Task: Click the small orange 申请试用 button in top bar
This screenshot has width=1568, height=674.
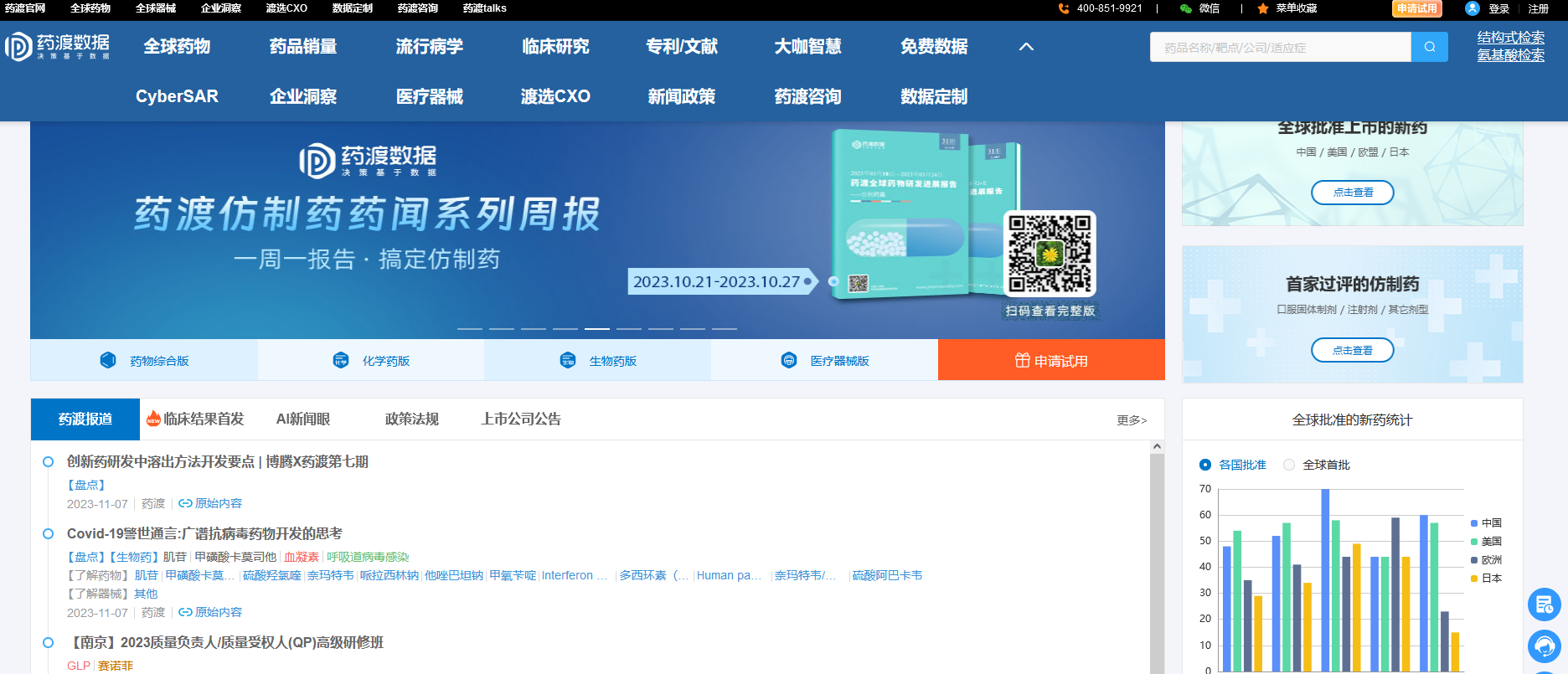Action: (x=1417, y=8)
